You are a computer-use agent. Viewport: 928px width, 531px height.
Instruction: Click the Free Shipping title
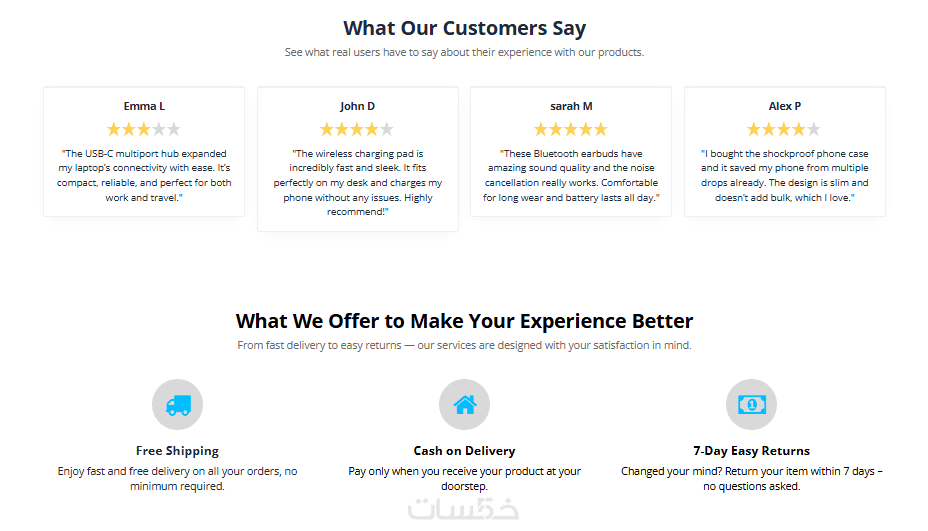pos(177,451)
